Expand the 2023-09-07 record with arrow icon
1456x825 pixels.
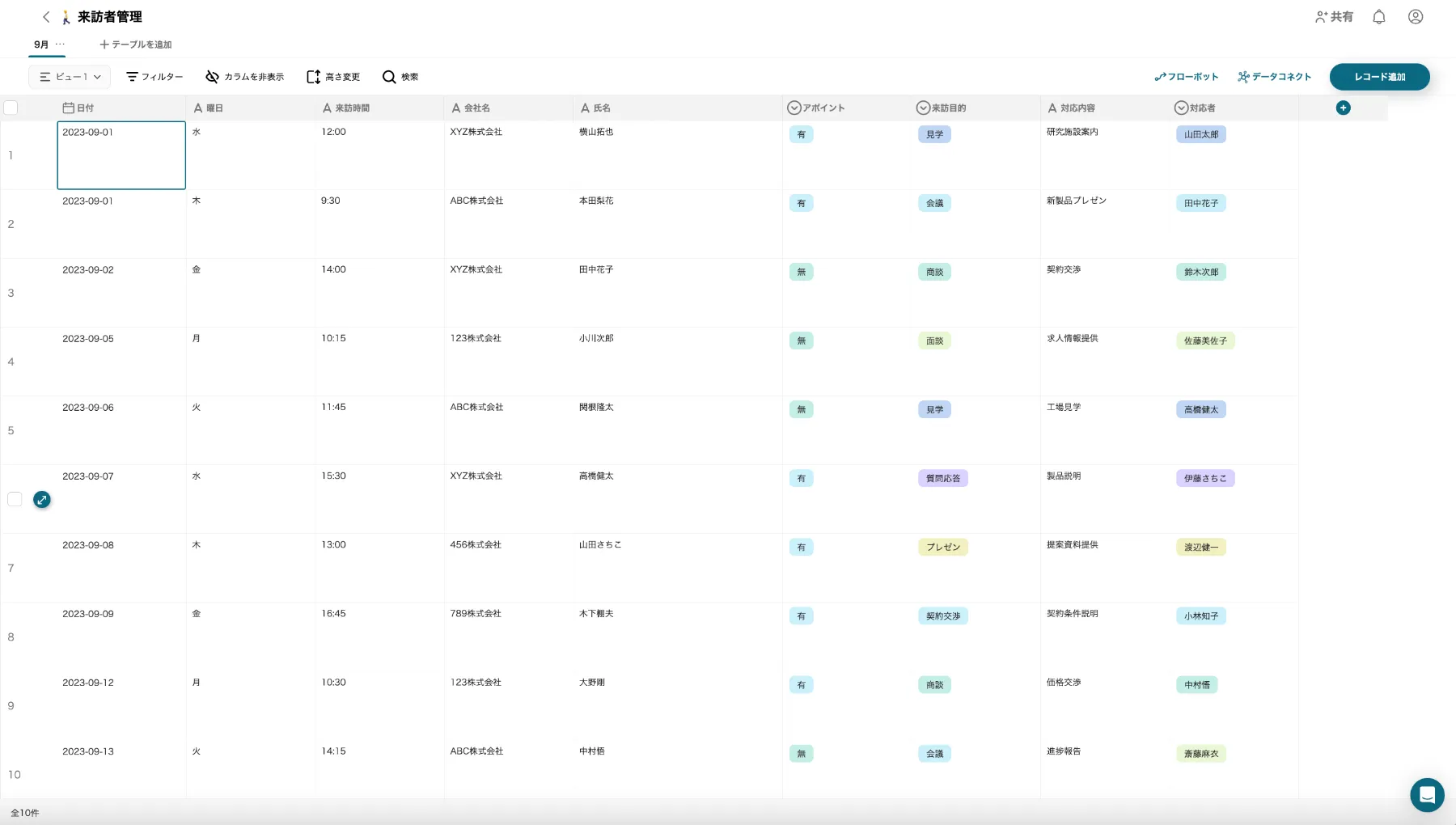tap(42, 500)
